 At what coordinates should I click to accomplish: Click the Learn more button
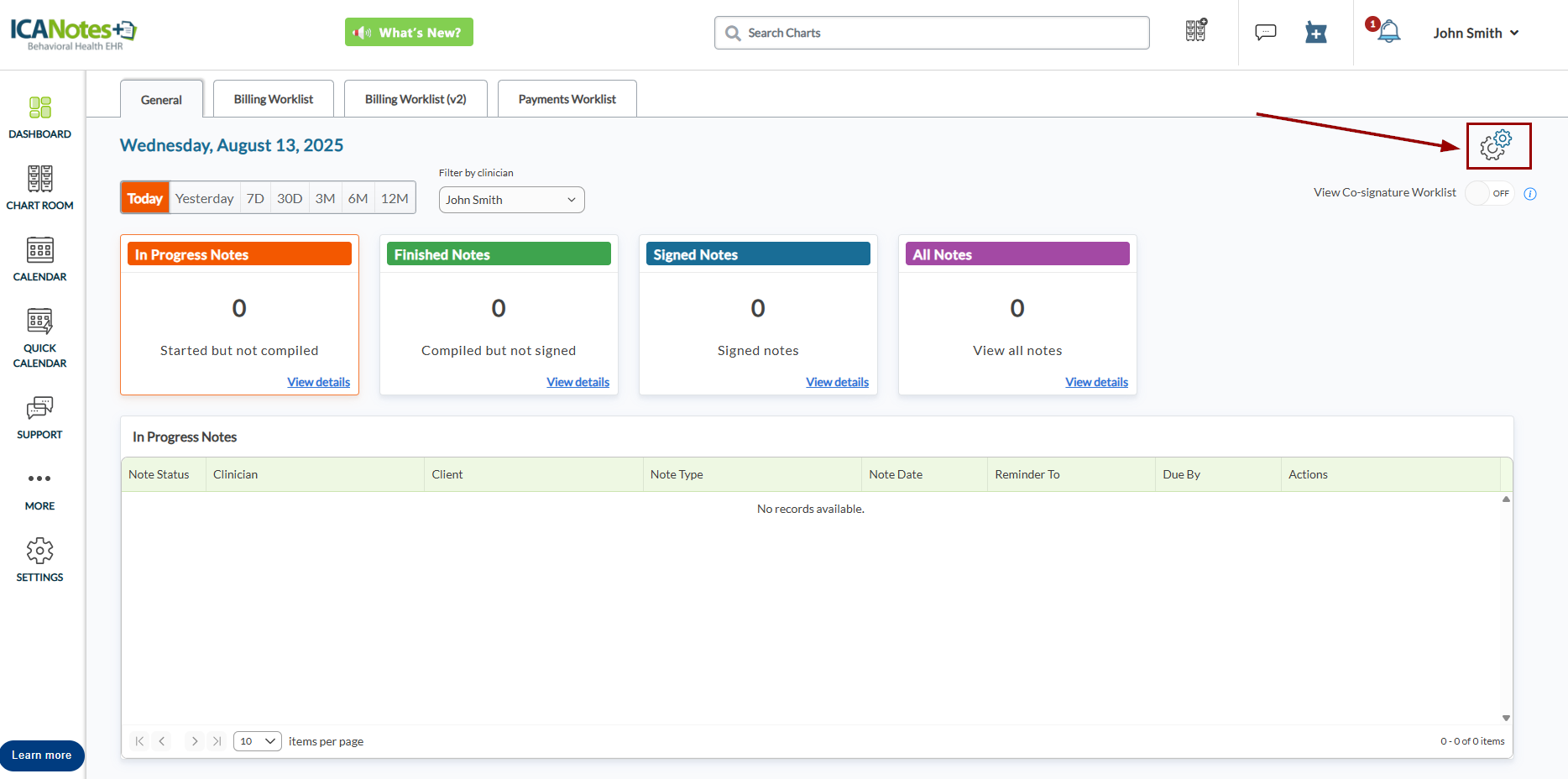pyautogui.click(x=42, y=755)
